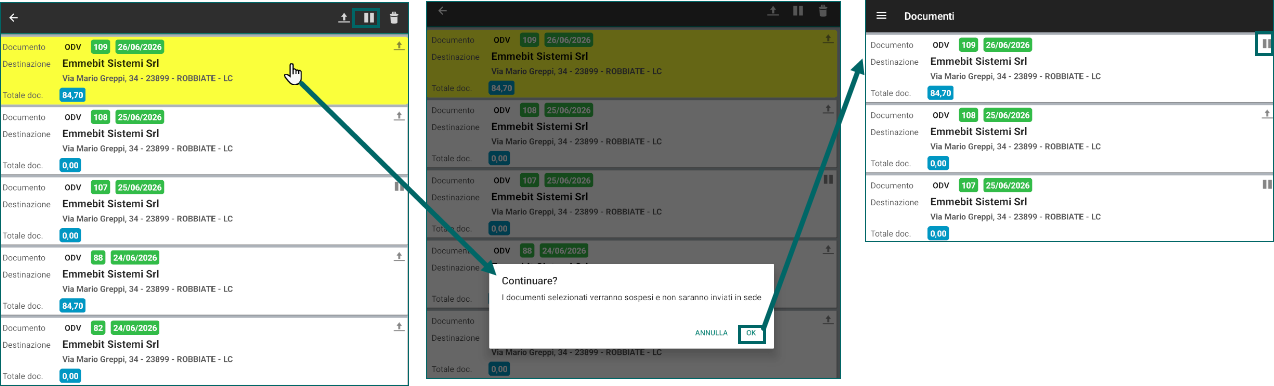This screenshot has height=386, width=1274.
Task: Click the trash delete icon in left toolbar
Action: [x=394, y=17]
